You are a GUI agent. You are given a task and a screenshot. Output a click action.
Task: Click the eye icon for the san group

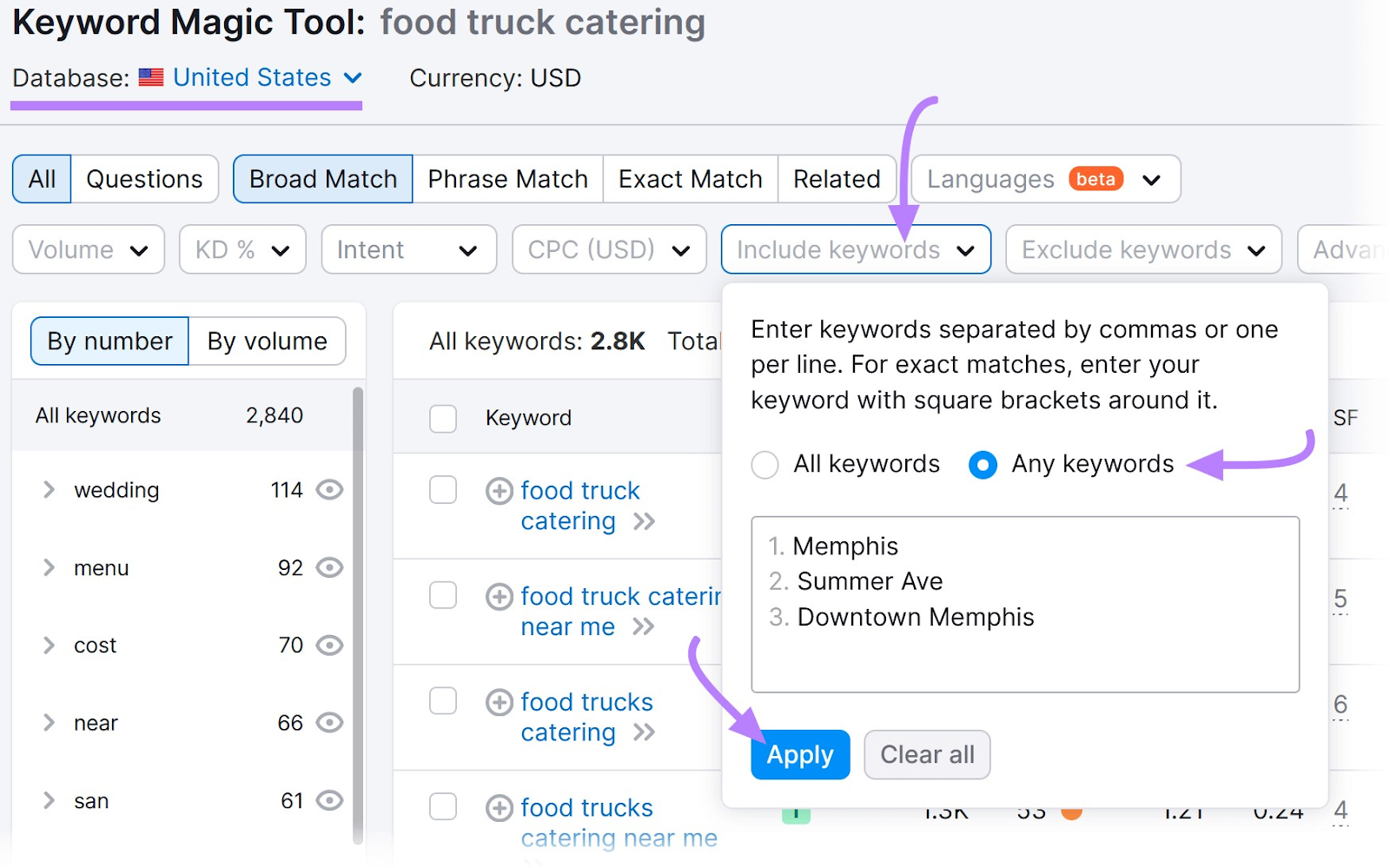[x=329, y=800]
